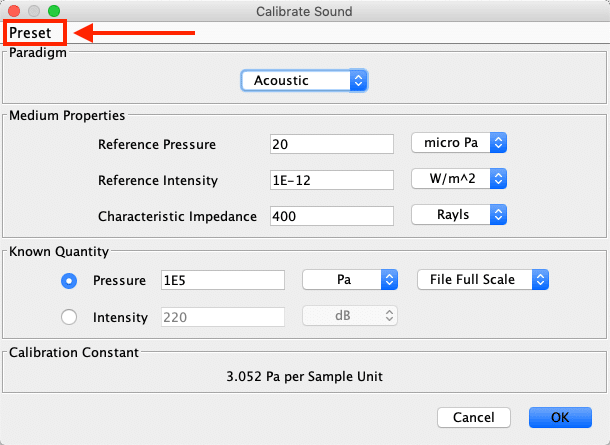Expand the Rayls impedance unit dropdown
The width and height of the screenshot is (610, 445).
coord(459,214)
